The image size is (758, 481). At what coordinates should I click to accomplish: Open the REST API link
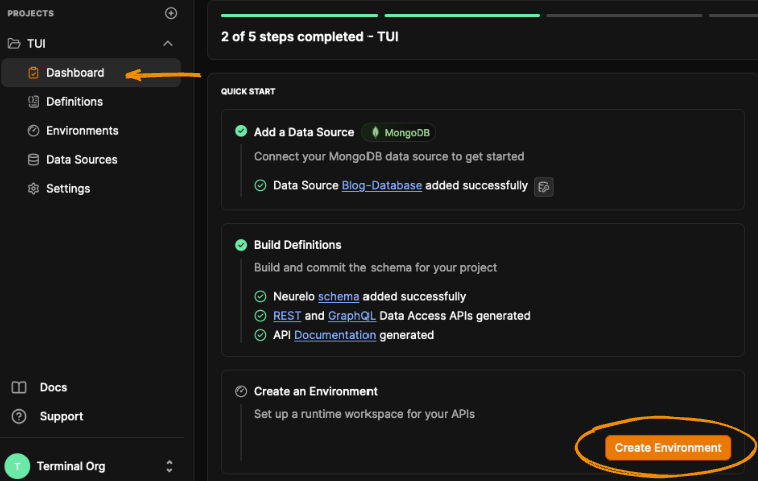287,316
